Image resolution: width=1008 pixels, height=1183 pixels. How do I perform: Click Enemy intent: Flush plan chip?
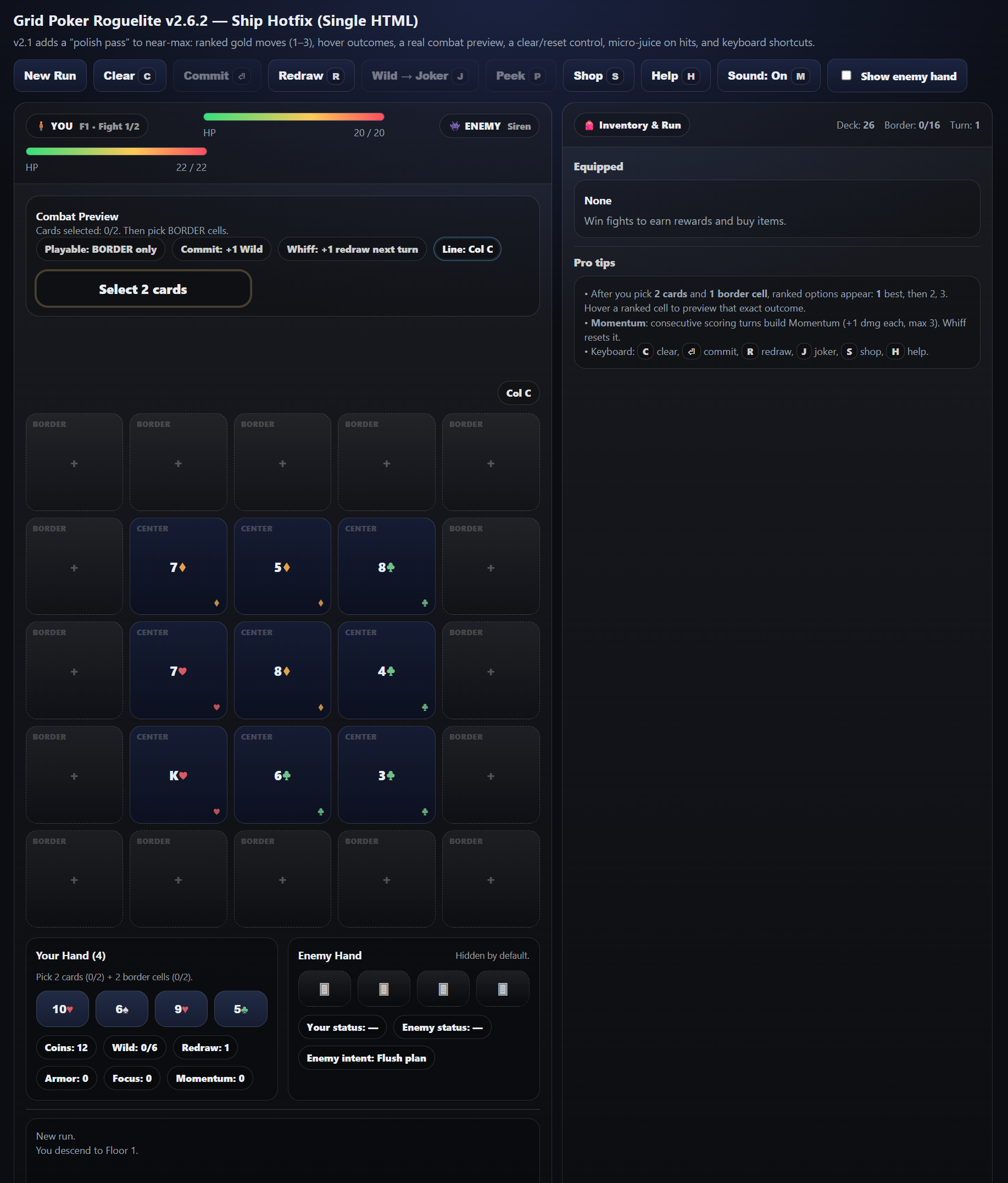[x=366, y=1058]
